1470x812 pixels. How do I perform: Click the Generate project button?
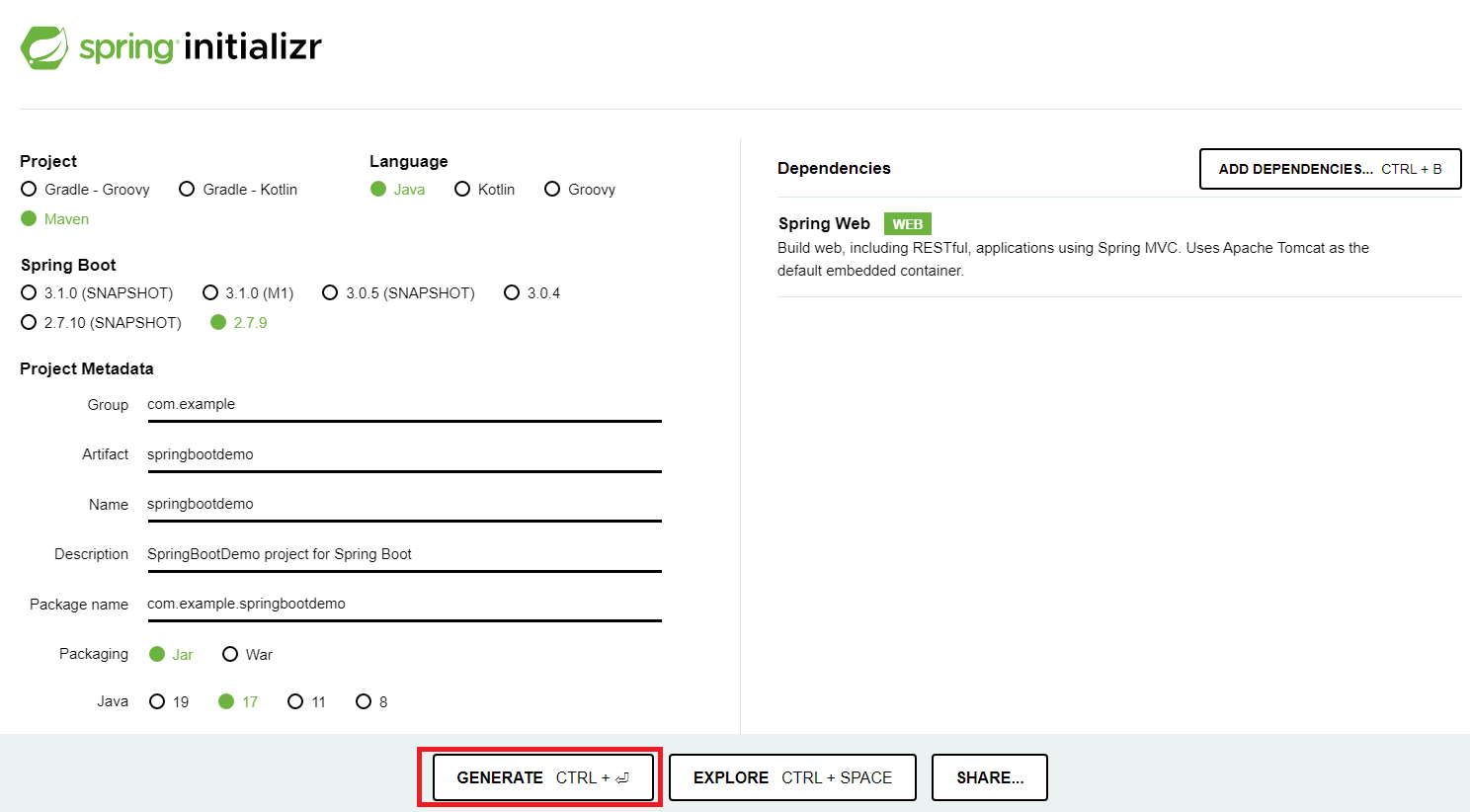[543, 777]
